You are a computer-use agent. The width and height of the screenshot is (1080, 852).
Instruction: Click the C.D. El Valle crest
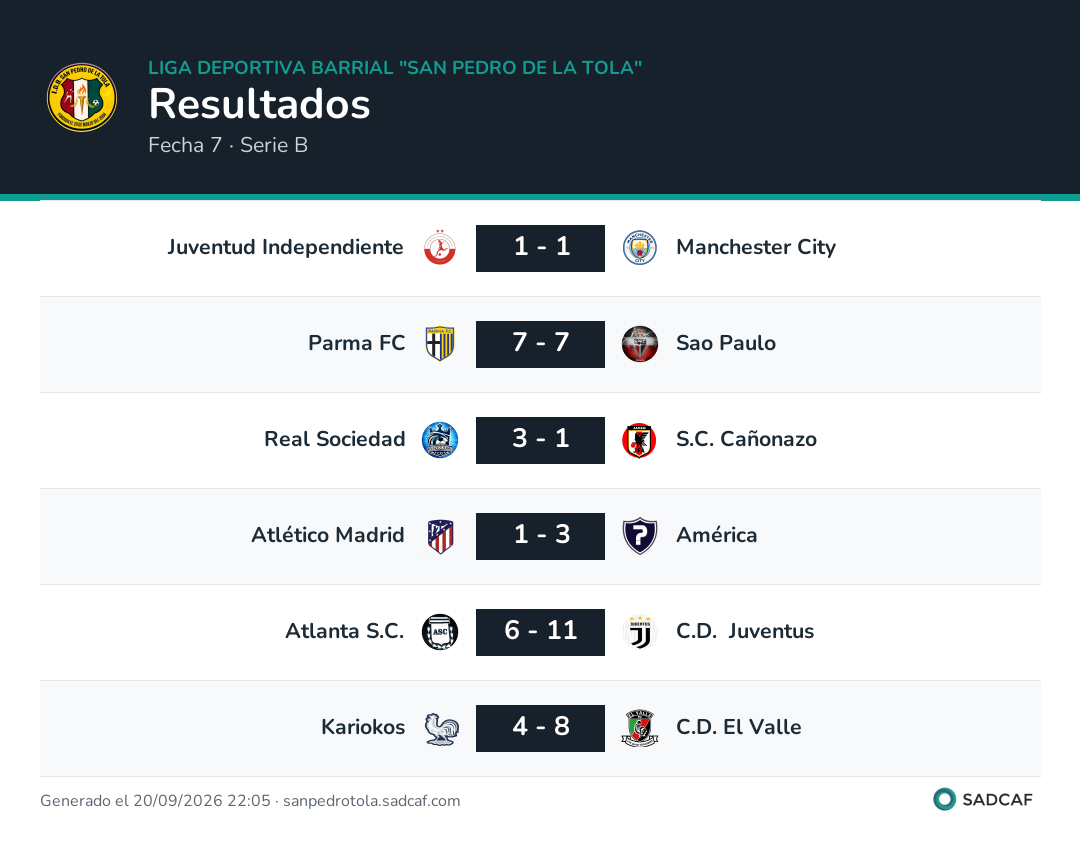pyautogui.click(x=640, y=728)
